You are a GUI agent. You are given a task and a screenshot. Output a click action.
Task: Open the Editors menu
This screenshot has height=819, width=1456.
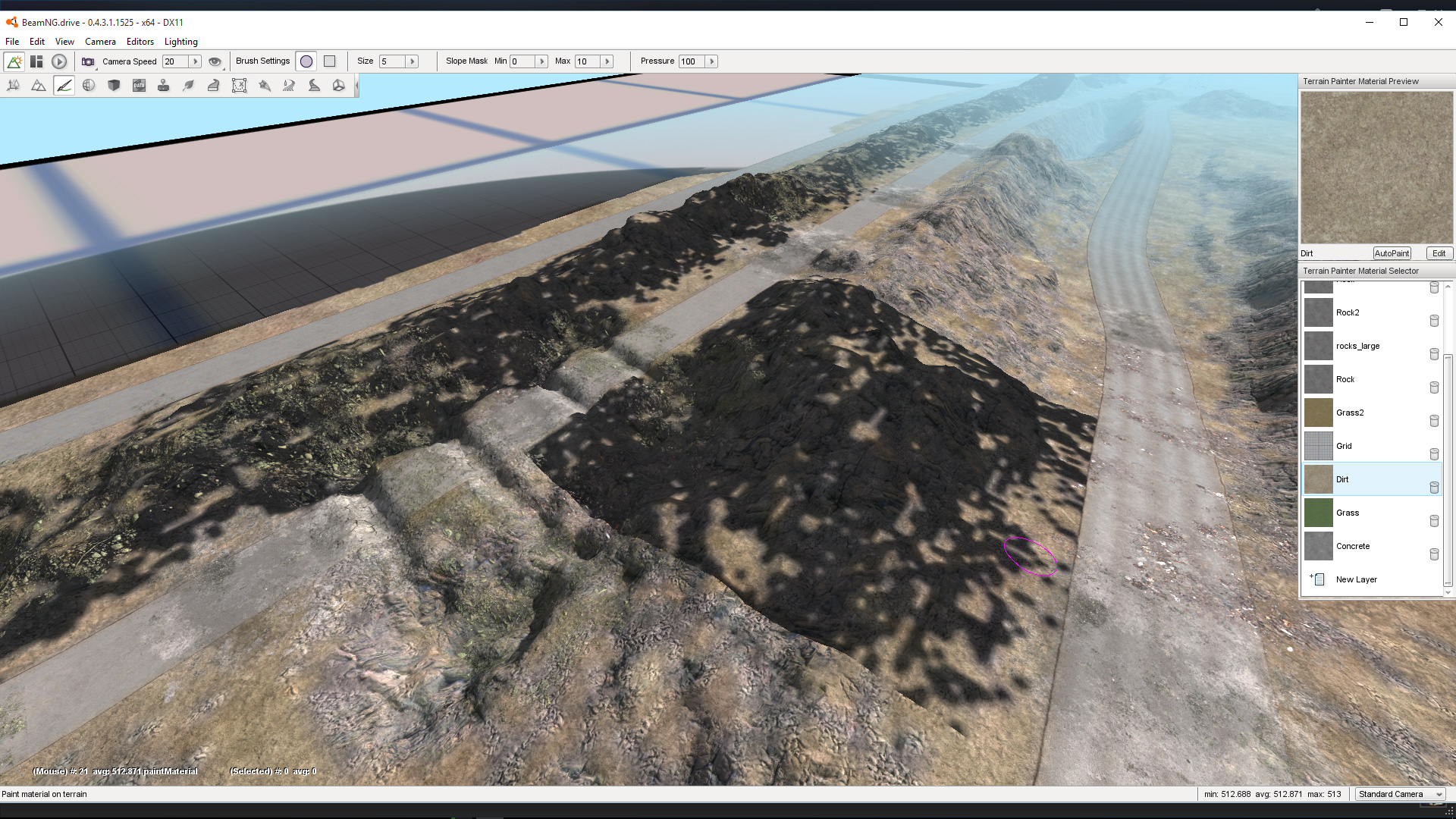click(x=140, y=42)
